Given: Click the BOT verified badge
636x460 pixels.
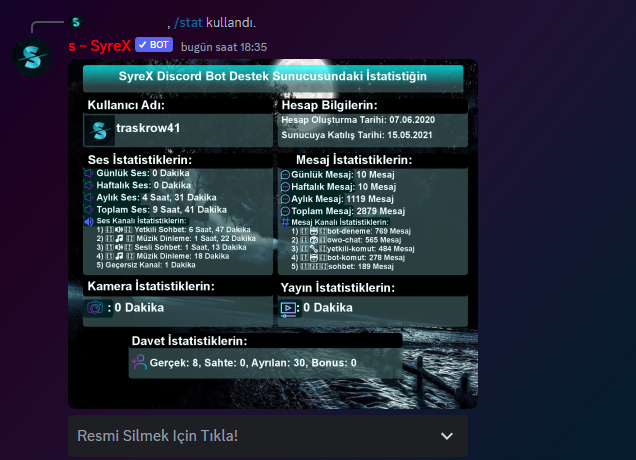Looking at the screenshot, I should (x=154, y=45).
